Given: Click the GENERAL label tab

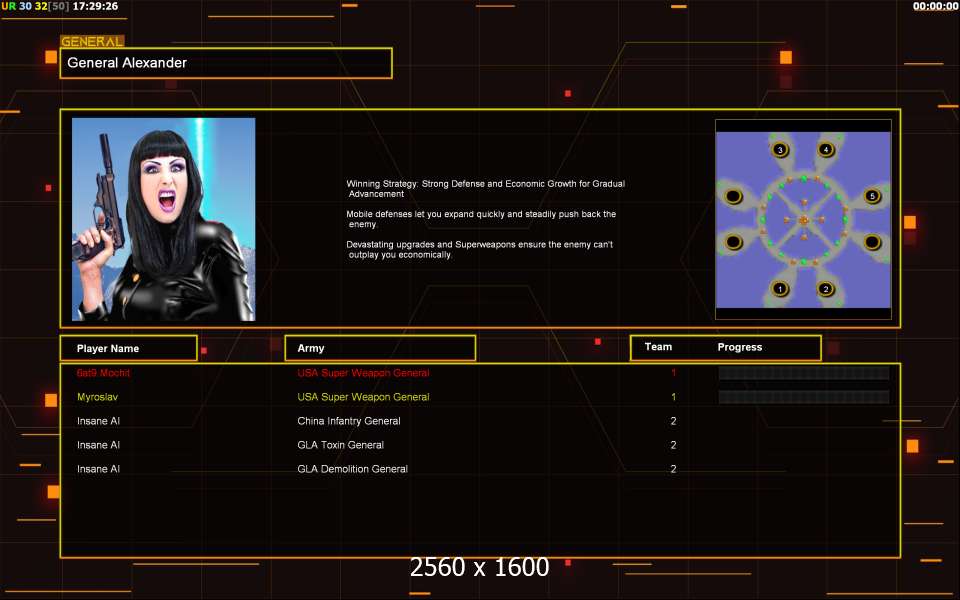Looking at the screenshot, I should coord(92,42).
